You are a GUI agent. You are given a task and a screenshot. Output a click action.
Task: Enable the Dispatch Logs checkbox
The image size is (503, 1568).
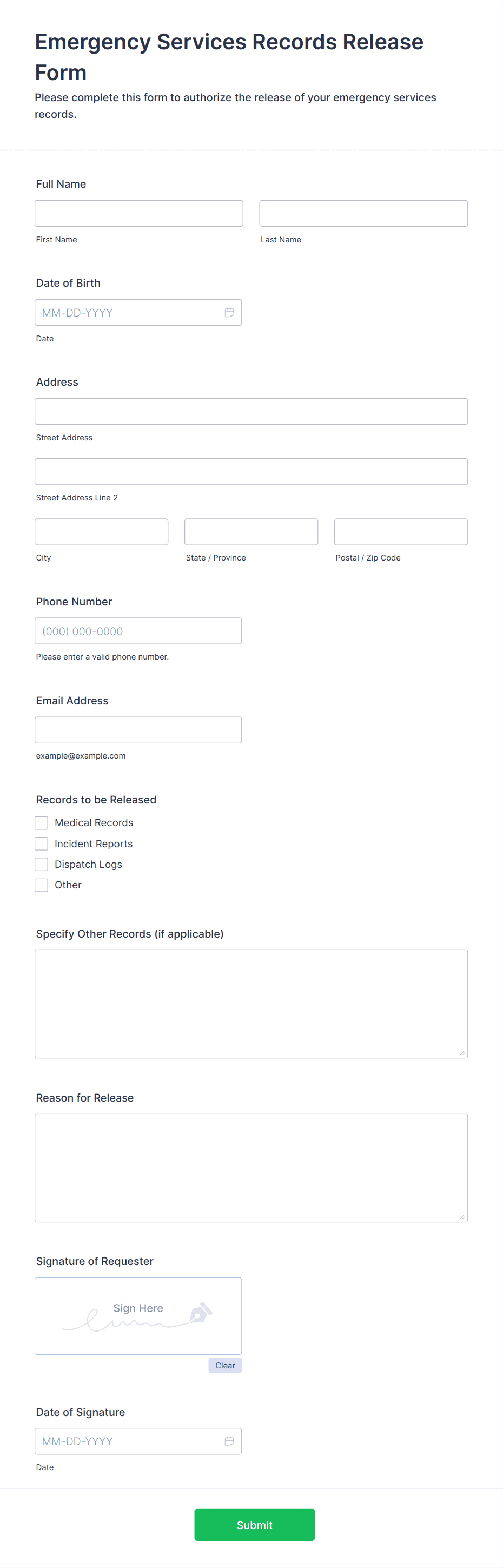coord(41,865)
